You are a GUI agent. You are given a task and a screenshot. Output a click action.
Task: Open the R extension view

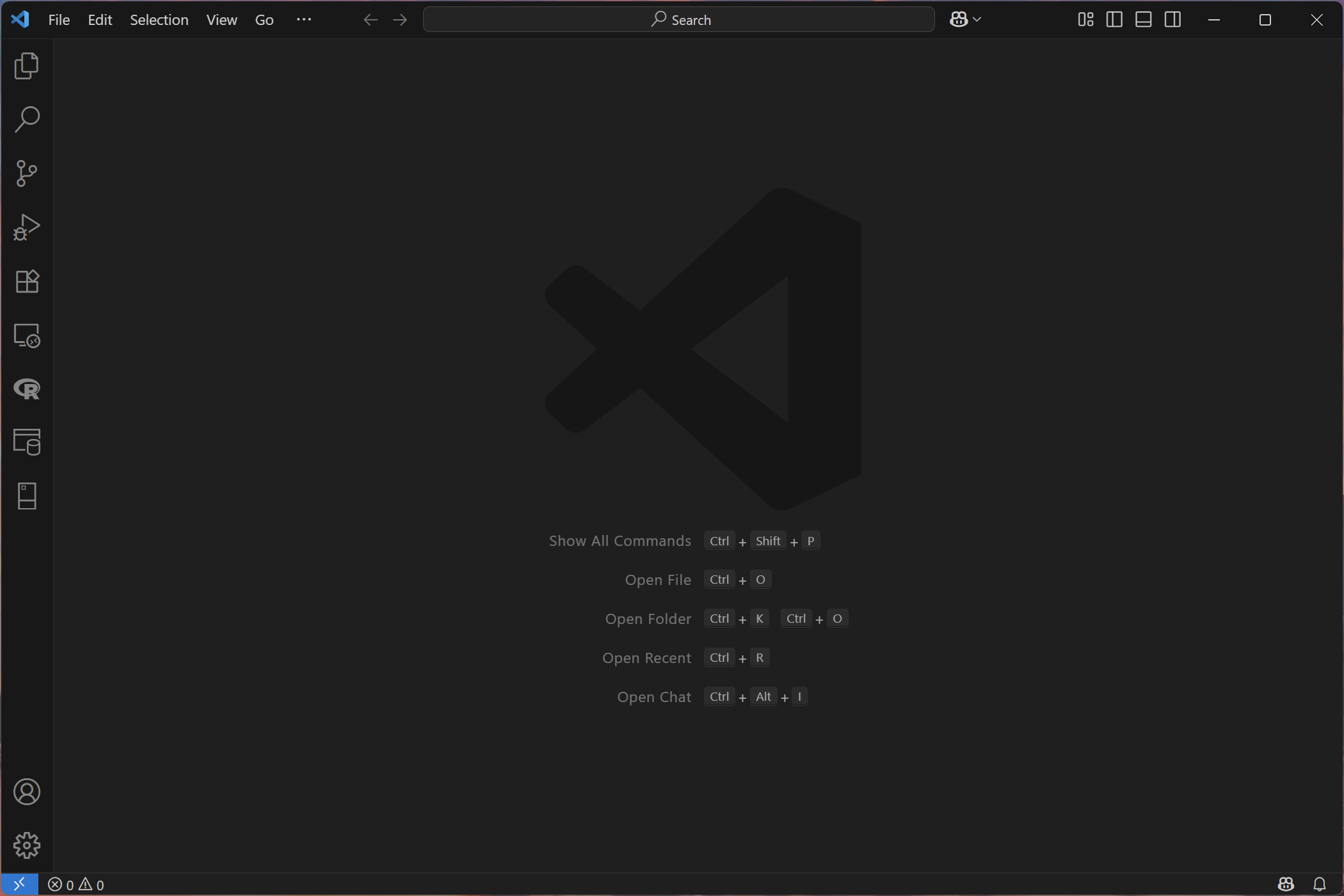[x=26, y=388]
